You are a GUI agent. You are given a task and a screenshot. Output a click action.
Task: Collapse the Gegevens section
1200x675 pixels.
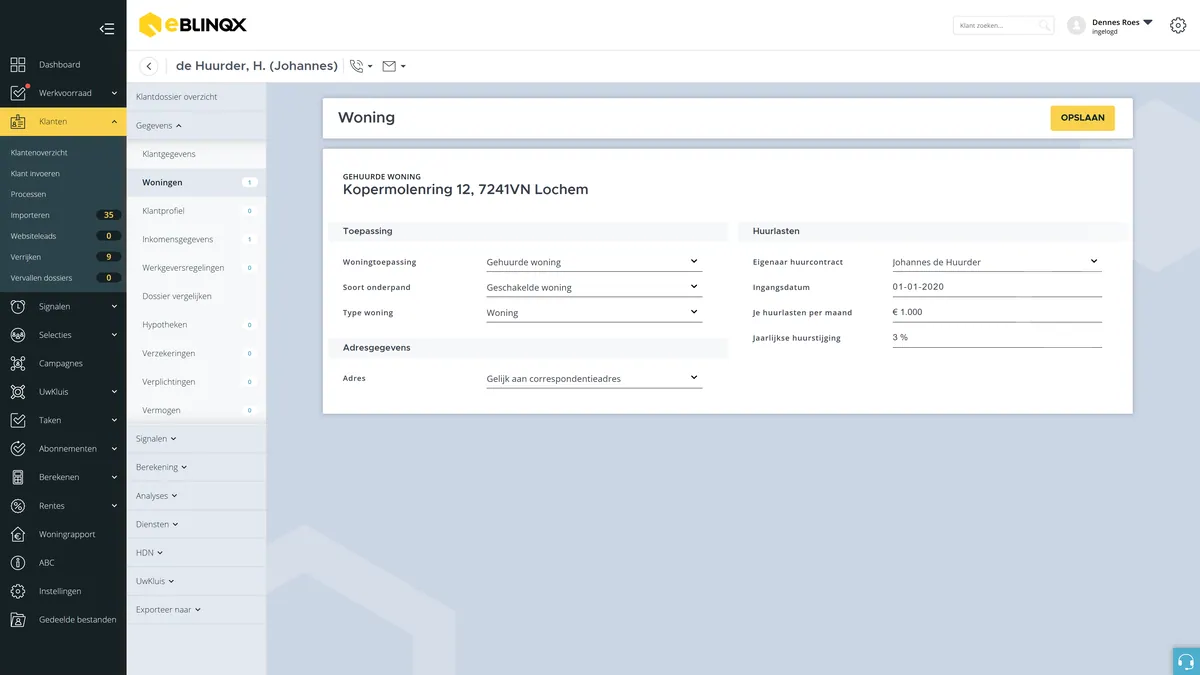[160, 126]
